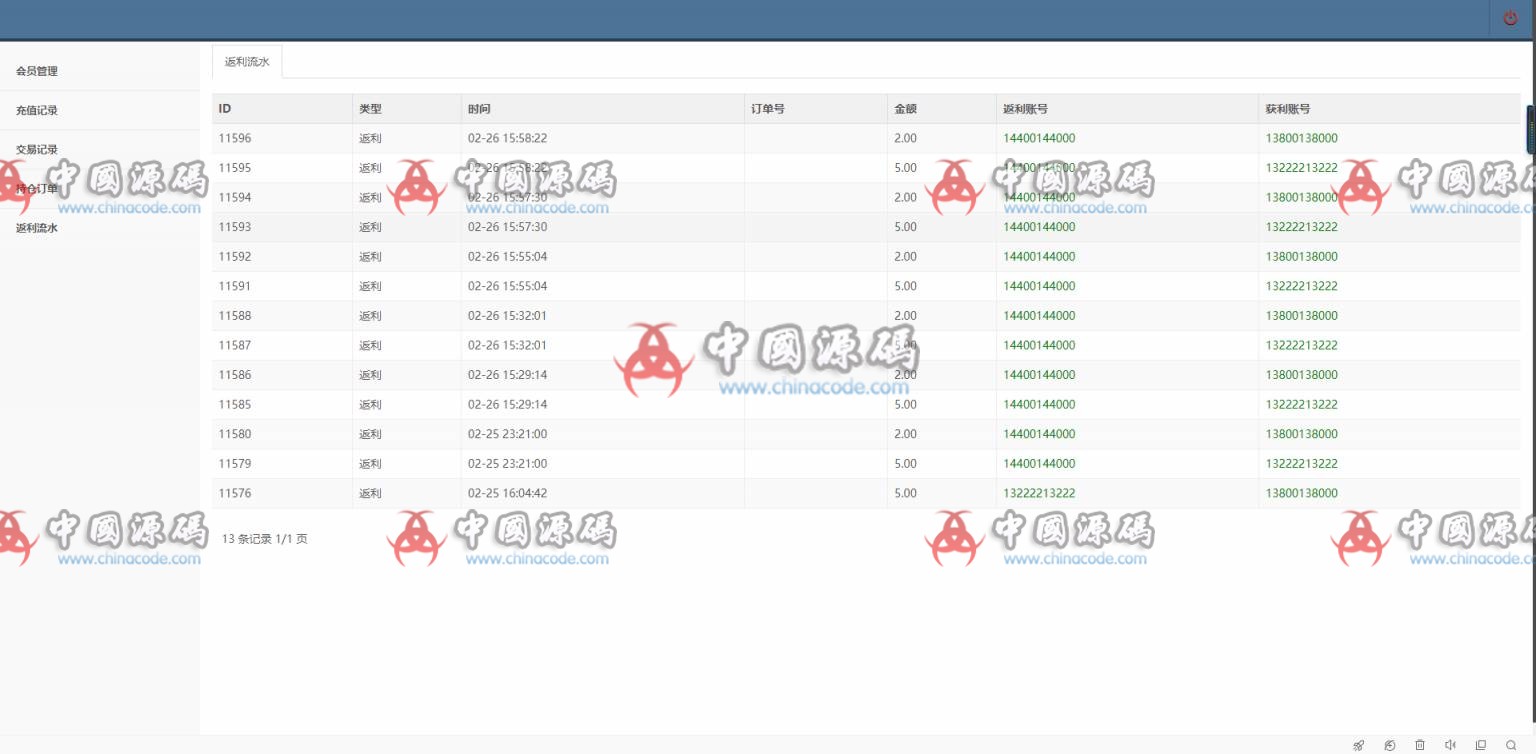Click 获利账号 13222213222 in row 11593

pyautogui.click(x=1301, y=227)
